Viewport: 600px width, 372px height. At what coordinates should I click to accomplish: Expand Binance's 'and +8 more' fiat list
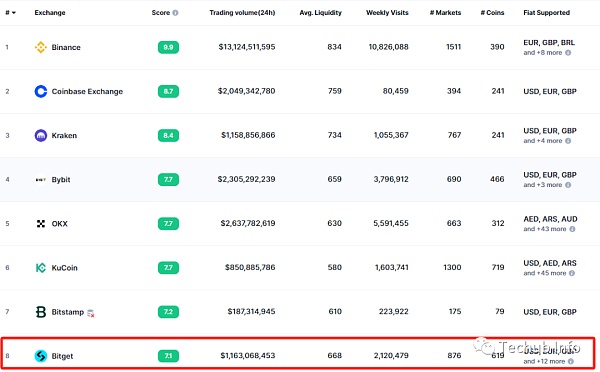pyautogui.click(x=543, y=53)
